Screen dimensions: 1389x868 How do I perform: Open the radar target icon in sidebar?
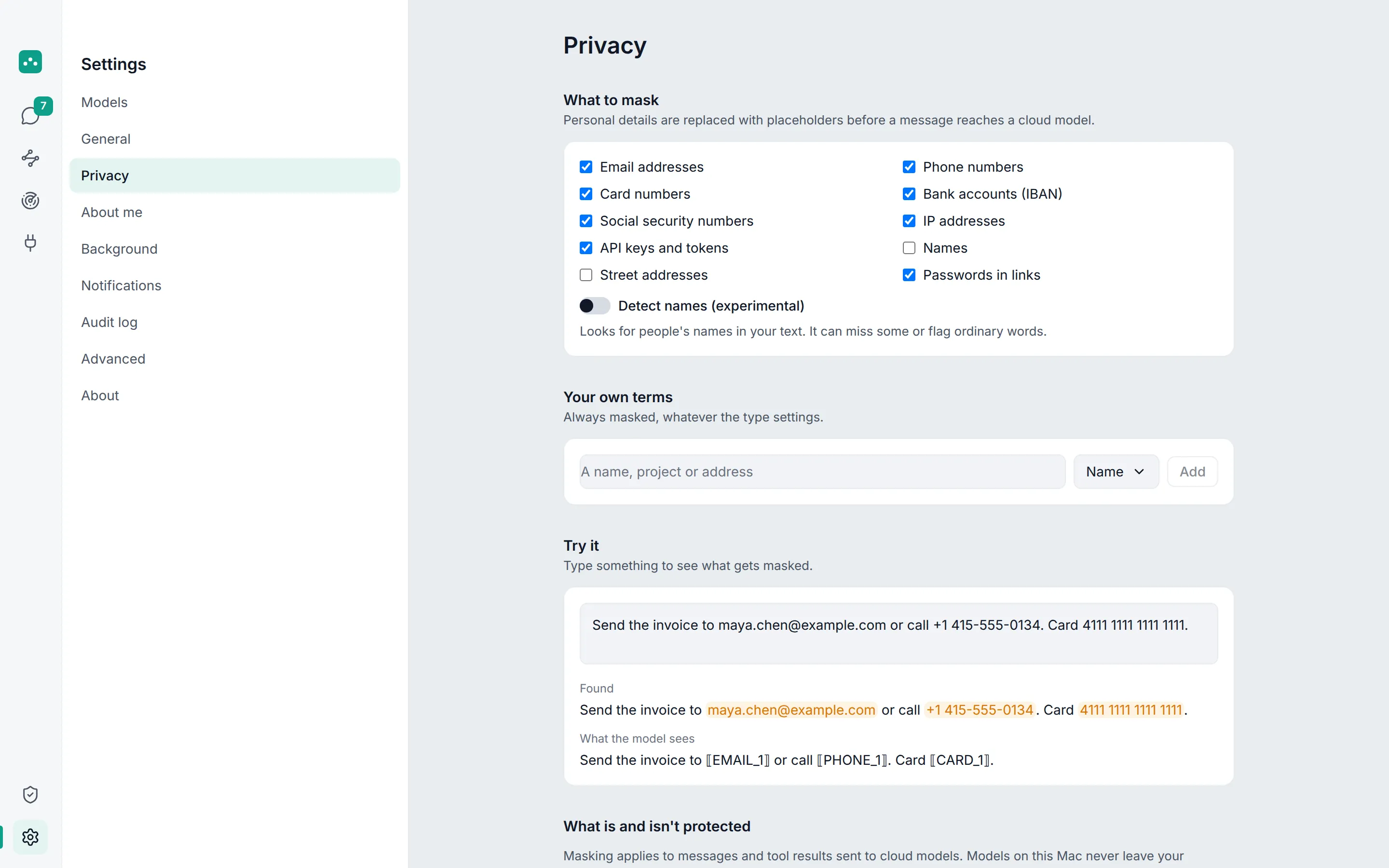coord(30,200)
